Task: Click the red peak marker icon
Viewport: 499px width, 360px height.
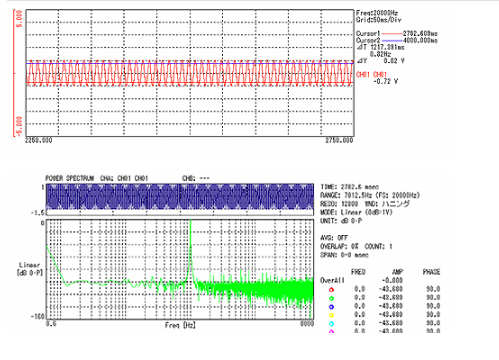Action: coord(331,290)
